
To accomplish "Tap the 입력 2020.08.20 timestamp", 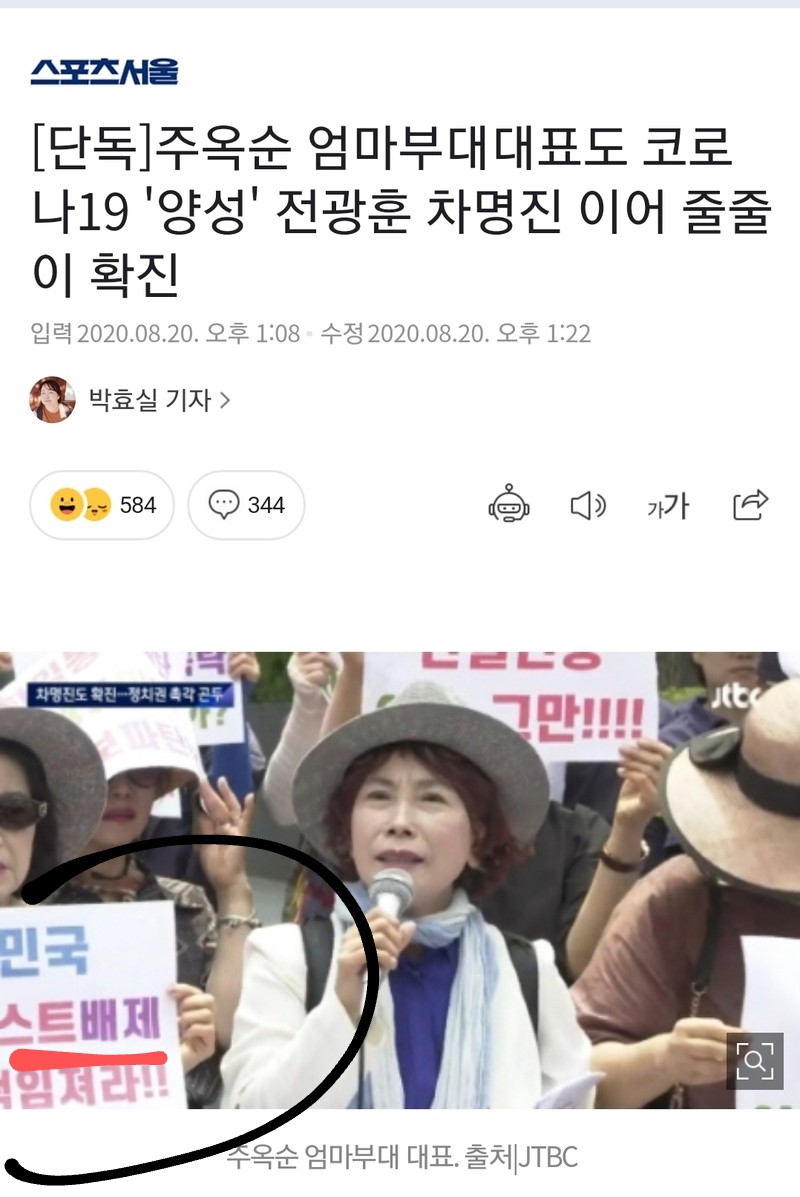I will click(166, 334).
